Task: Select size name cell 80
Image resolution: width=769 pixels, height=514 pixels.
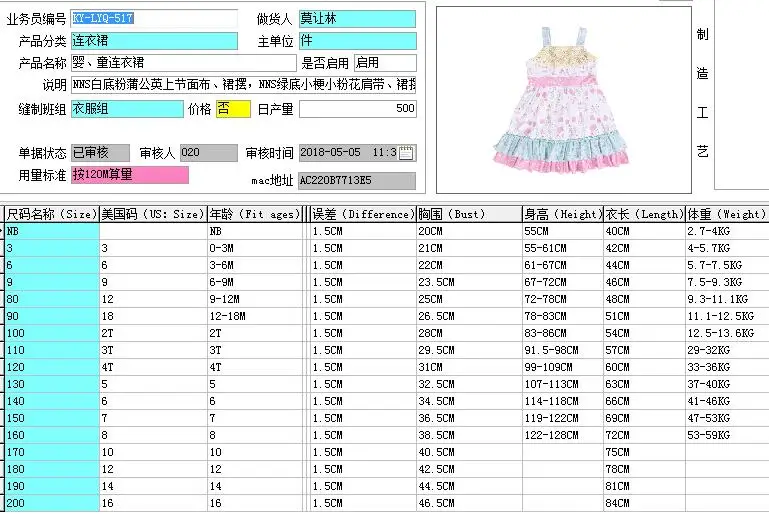Action: pos(52,299)
